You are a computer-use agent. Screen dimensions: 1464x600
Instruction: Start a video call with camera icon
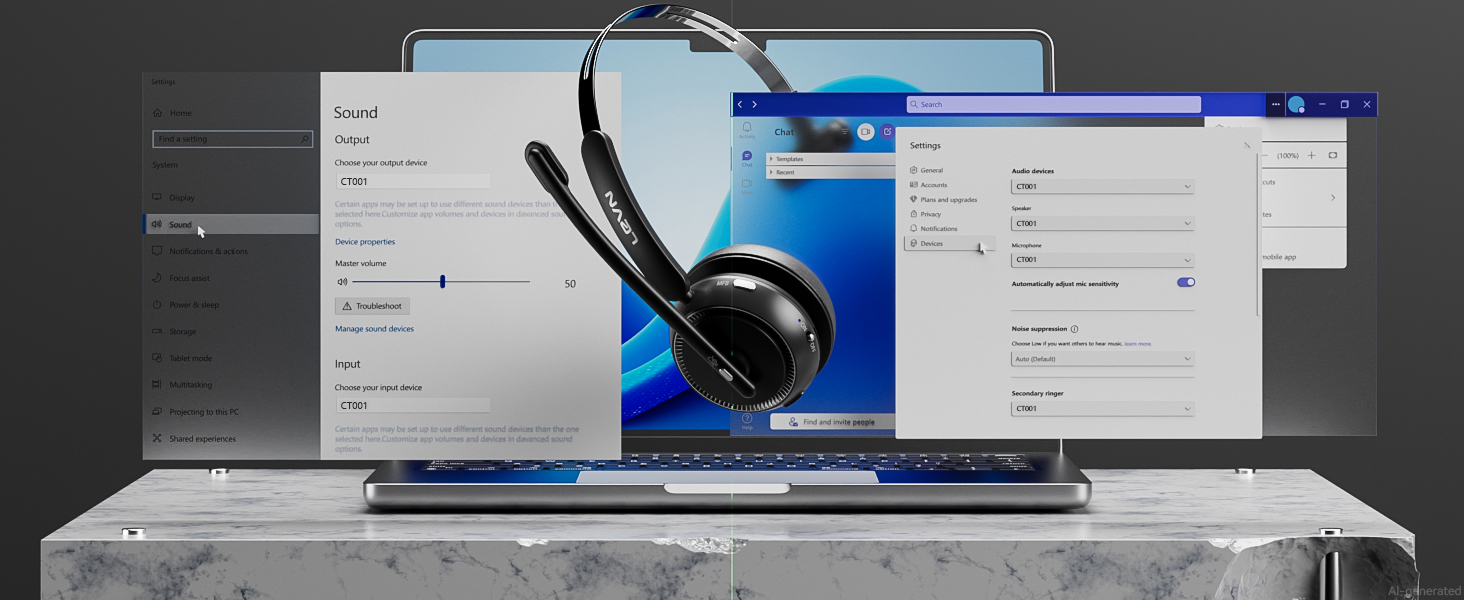click(x=866, y=132)
